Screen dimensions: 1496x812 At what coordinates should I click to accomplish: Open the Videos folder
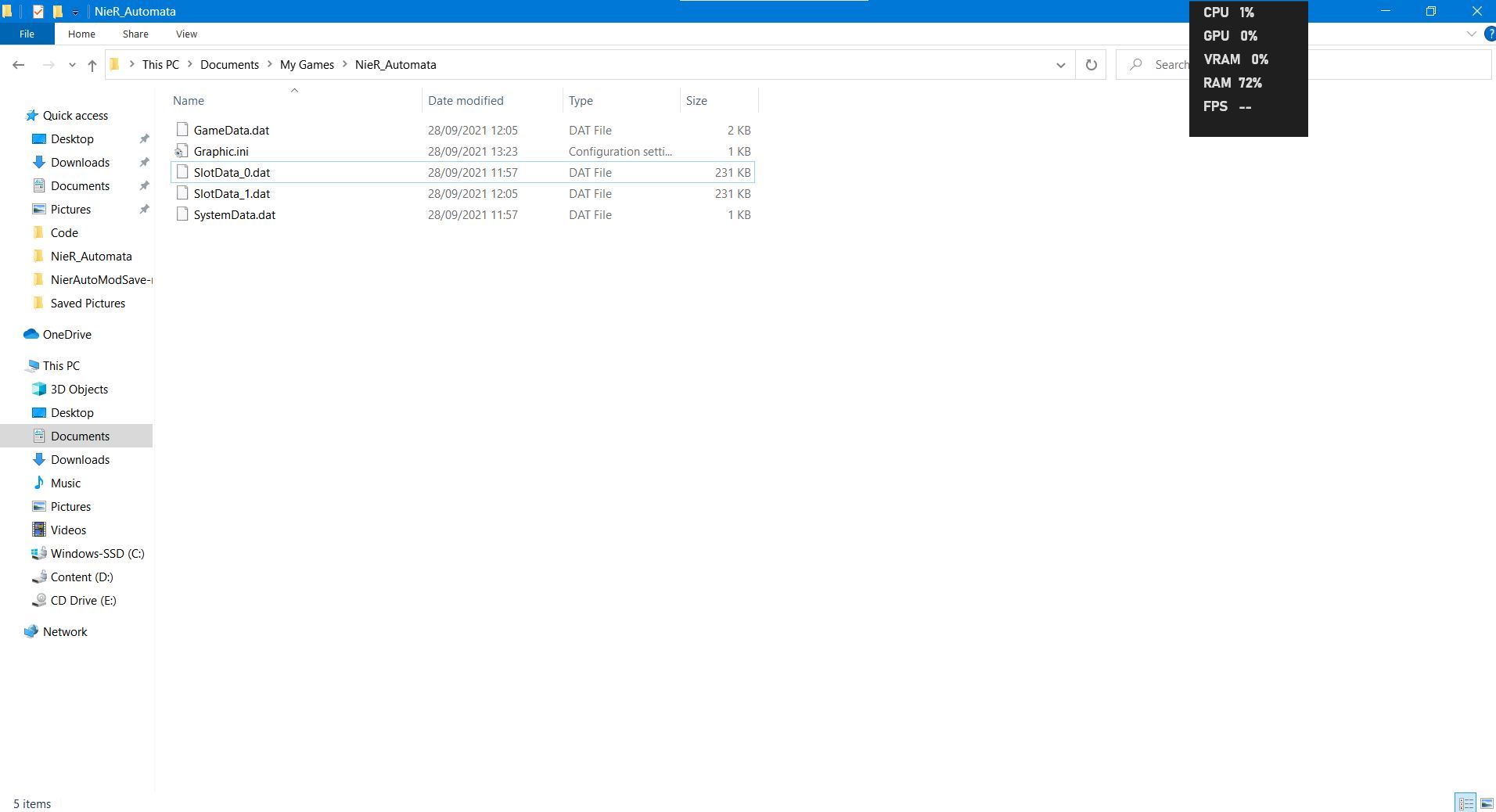68,530
